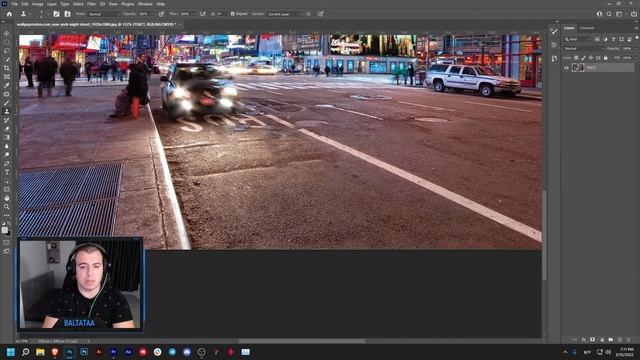Select the Eyedropper tool
This screenshot has width=640, height=360.
click(x=7, y=85)
